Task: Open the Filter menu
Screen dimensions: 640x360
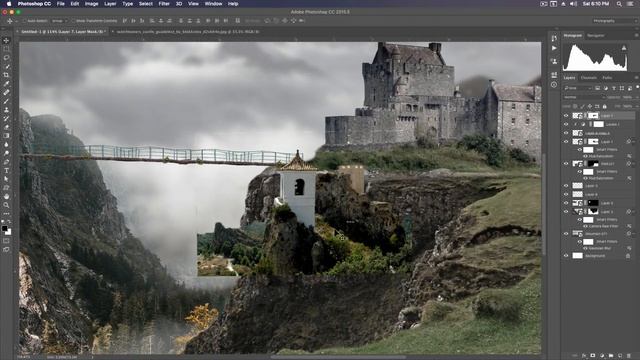Action: coord(164,4)
